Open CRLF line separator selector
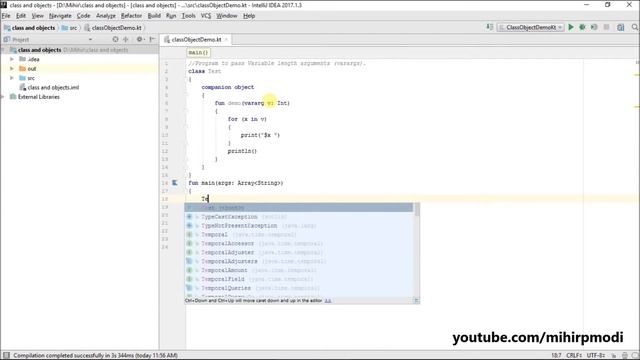The height and width of the screenshot is (360, 640). coord(574,356)
